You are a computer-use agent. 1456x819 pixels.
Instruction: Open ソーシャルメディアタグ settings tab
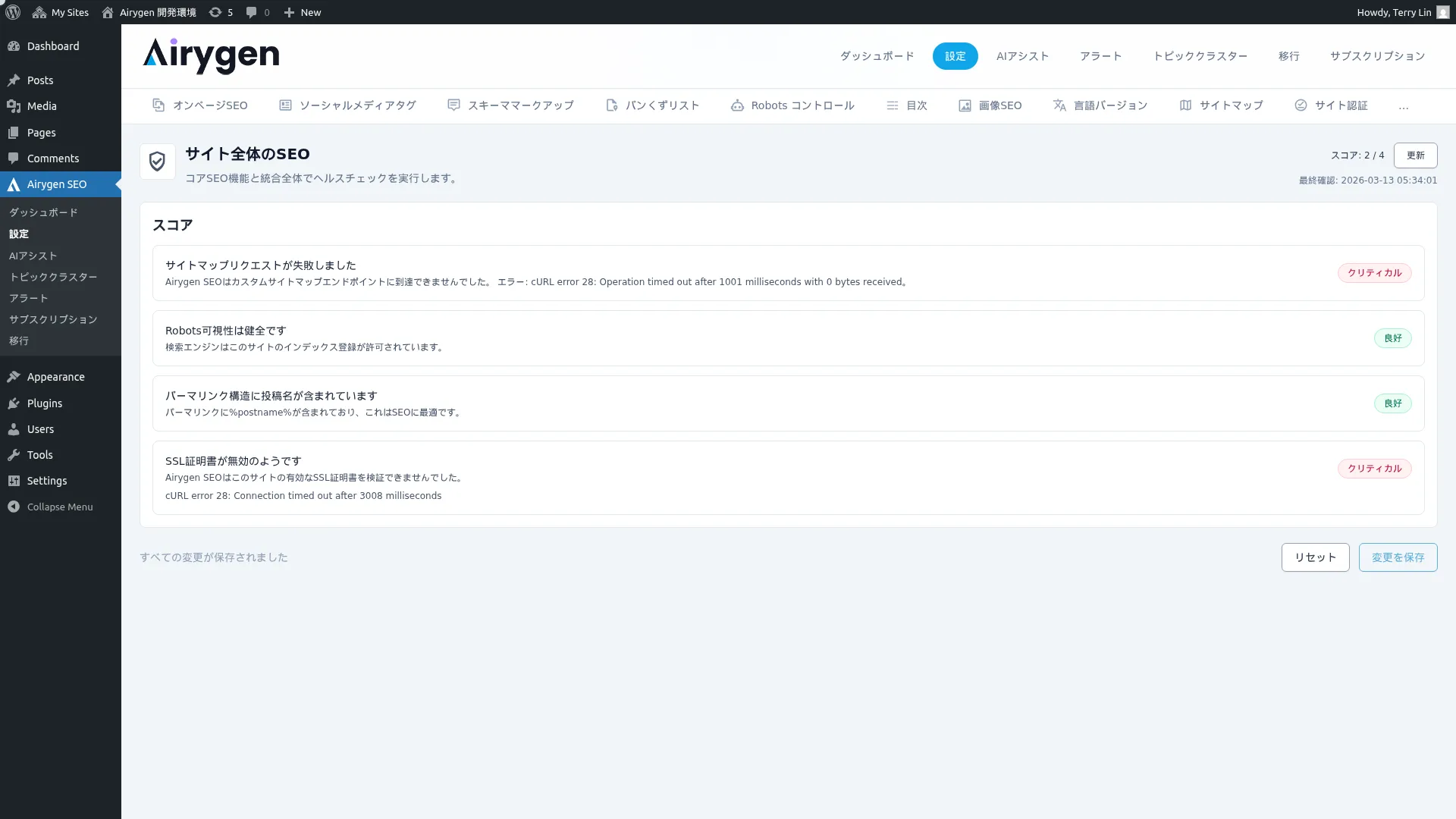347,105
